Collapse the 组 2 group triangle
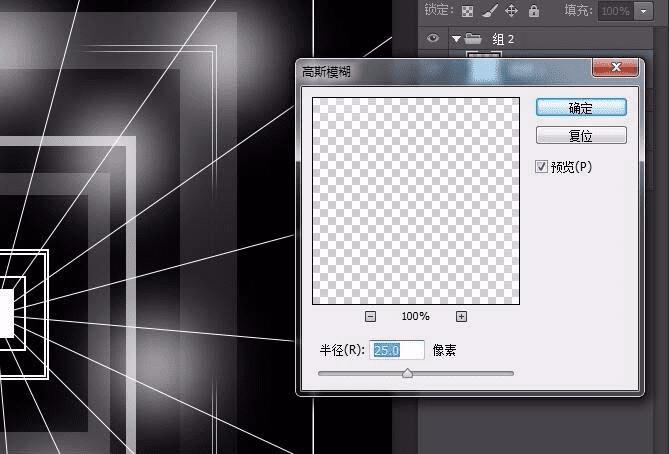Viewport: 669px width, 454px height. (456, 39)
